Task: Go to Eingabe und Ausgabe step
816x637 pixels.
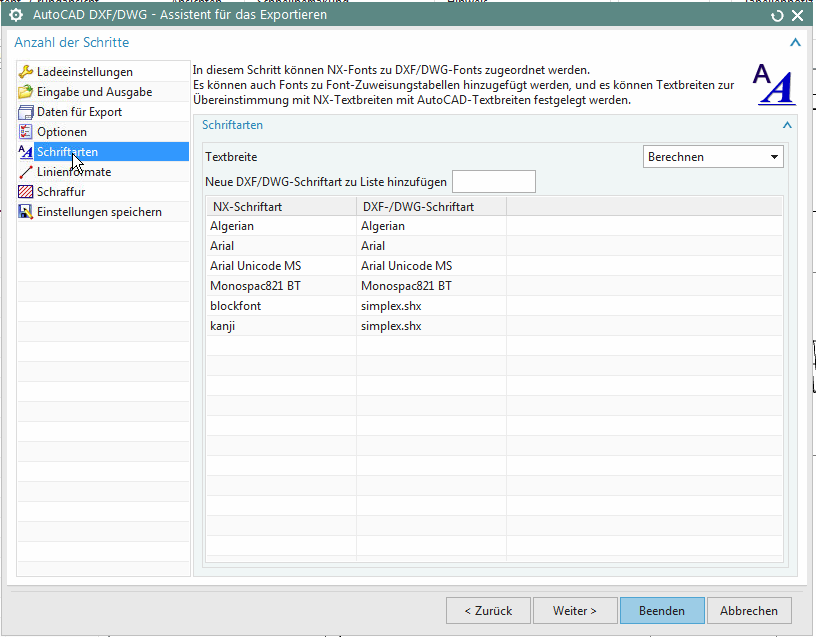Action: (x=95, y=92)
